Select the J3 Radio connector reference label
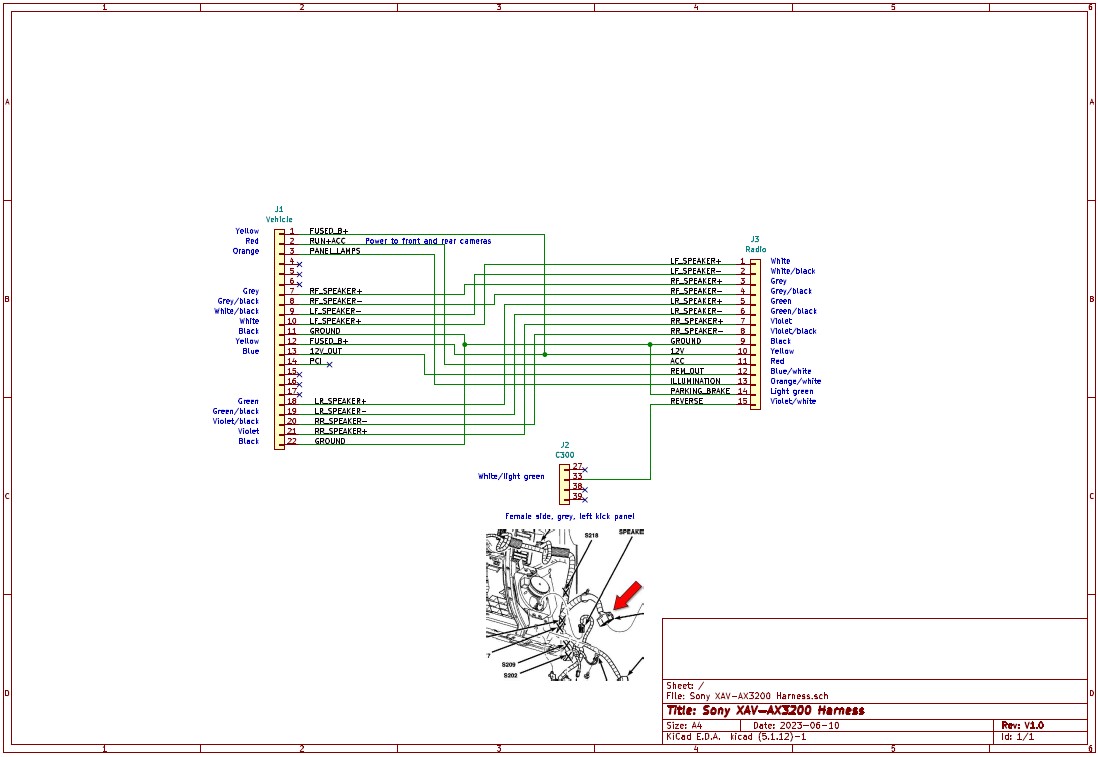 [x=755, y=245]
